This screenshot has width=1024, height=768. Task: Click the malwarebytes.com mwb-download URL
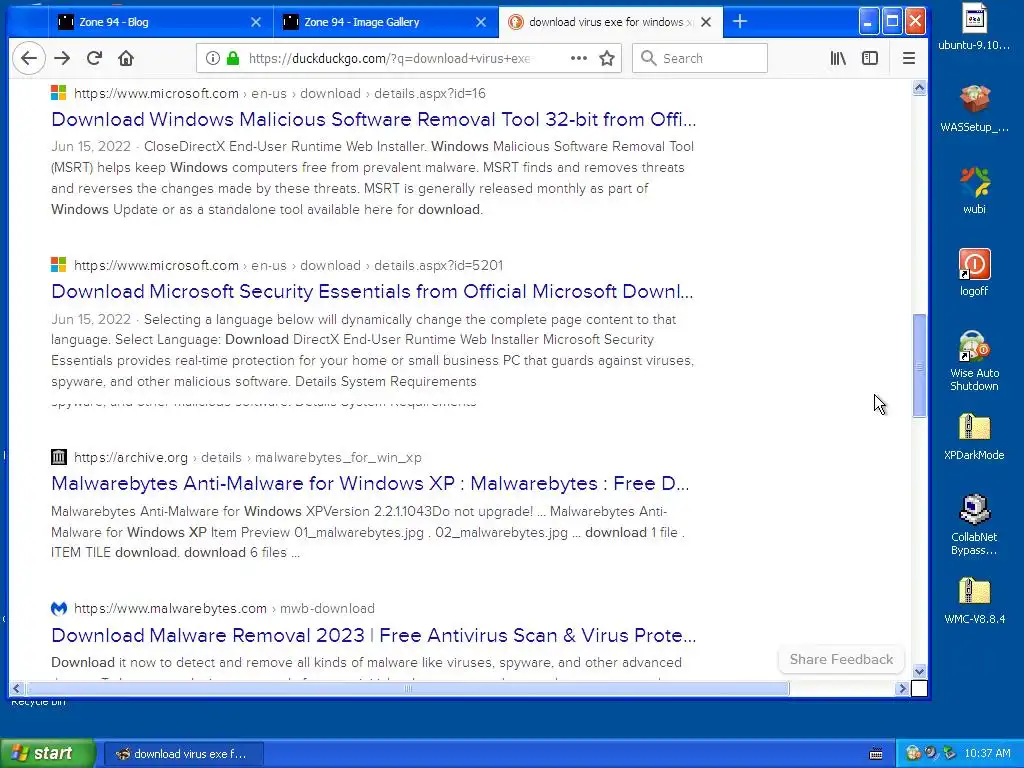click(224, 609)
